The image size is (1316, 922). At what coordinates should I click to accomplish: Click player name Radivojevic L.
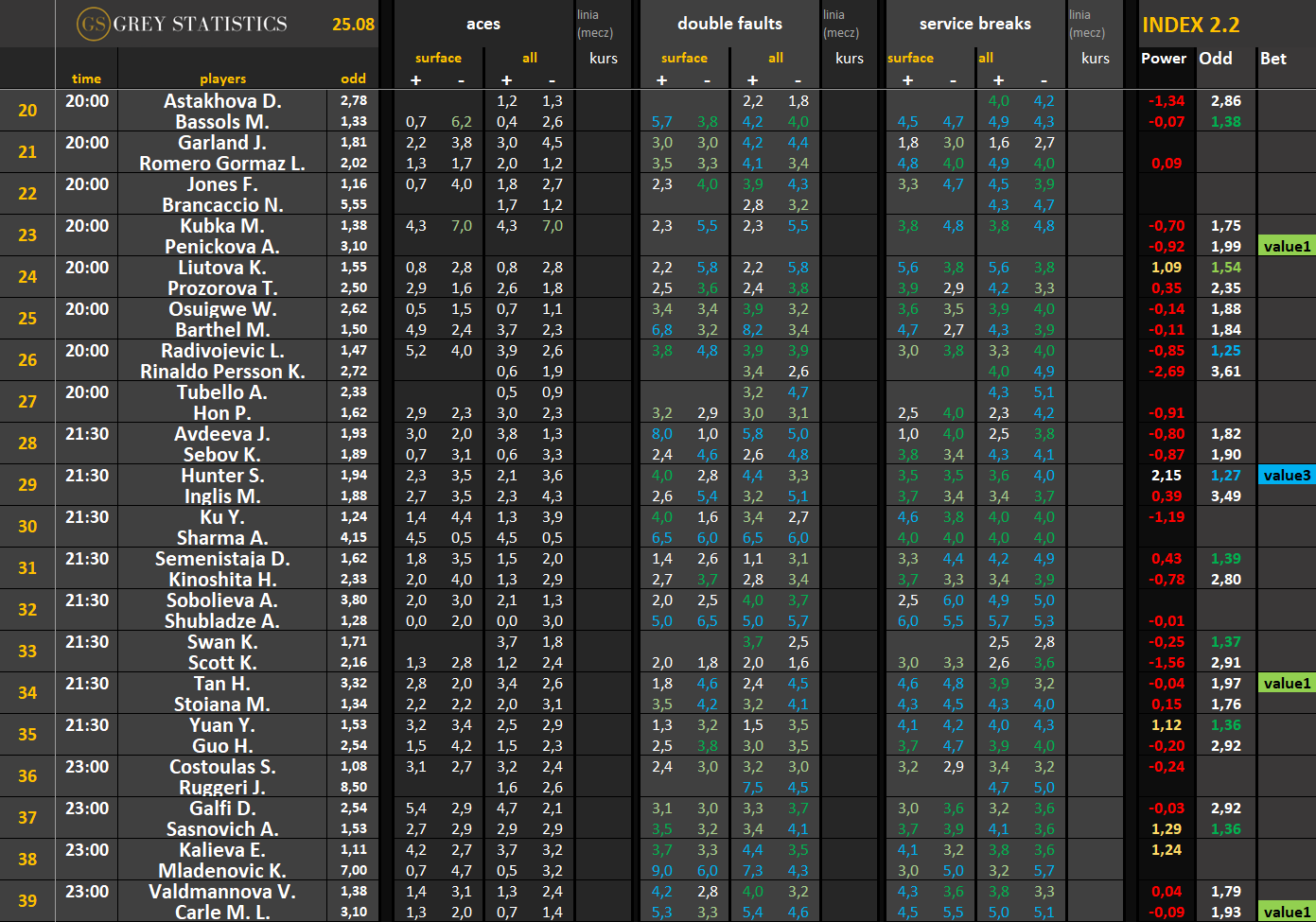[222, 351]
